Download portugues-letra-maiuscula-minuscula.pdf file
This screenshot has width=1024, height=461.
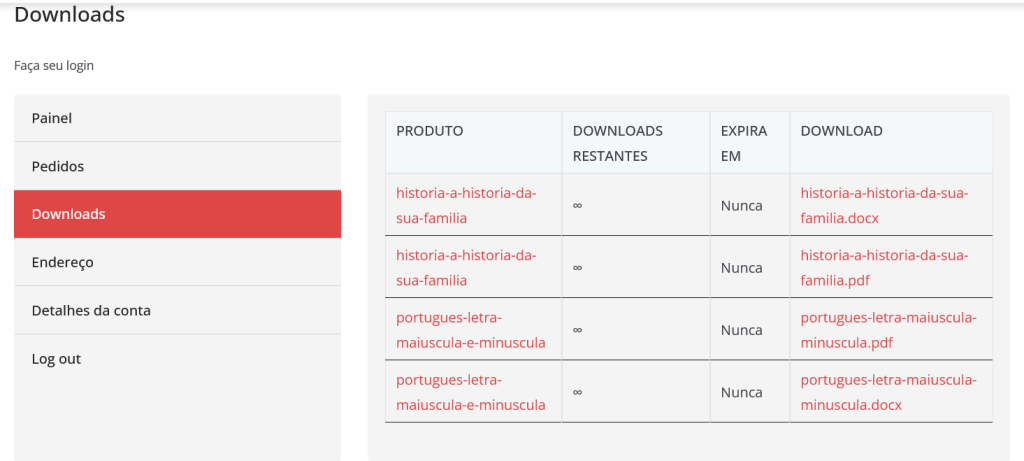coord(888,329)
